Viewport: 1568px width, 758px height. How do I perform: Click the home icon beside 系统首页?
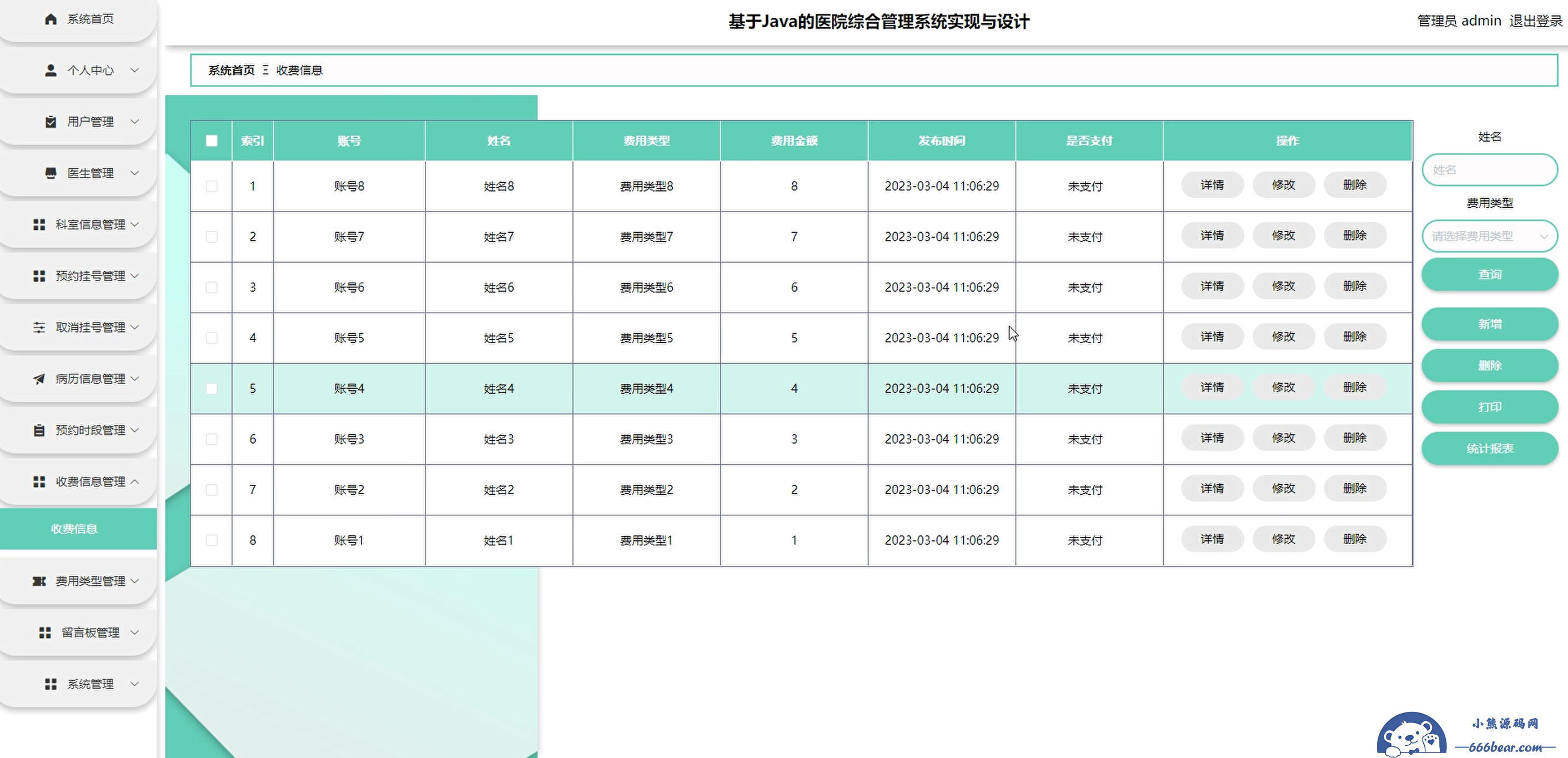pyautogui.click(x=51, y=19)
